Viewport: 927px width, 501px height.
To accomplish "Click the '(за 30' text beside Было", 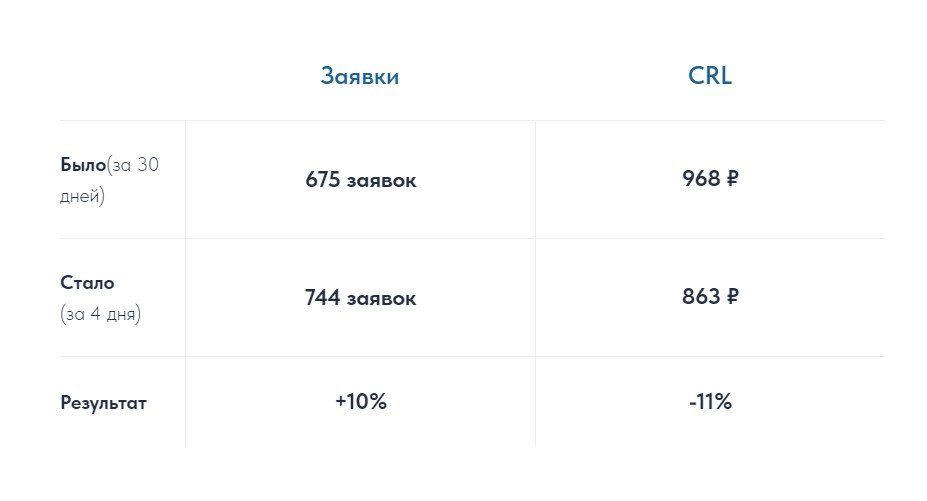I will pos(133,165).
